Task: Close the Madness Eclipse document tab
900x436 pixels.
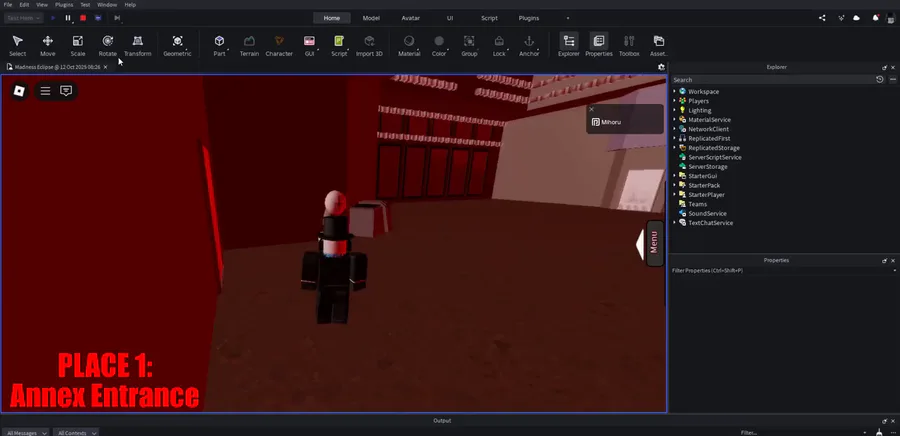Action: [105, 67]
